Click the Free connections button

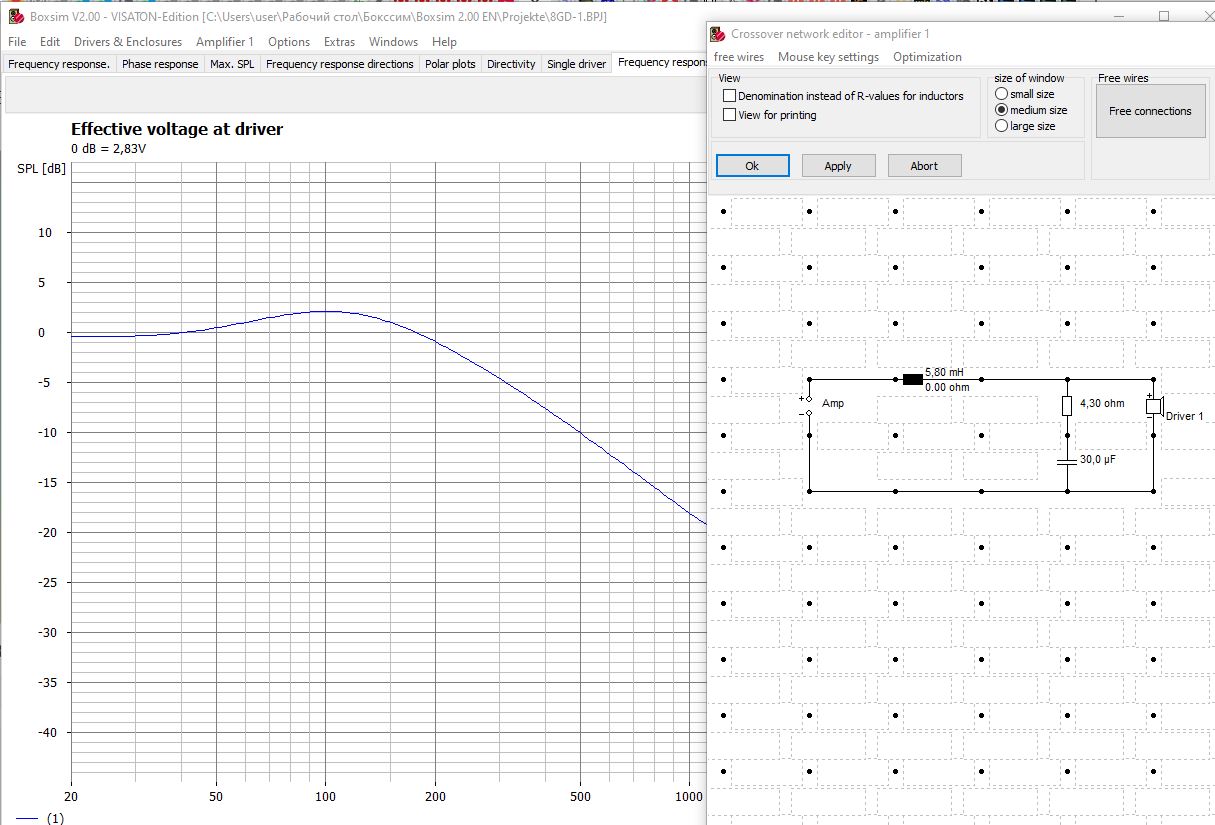1150,111
